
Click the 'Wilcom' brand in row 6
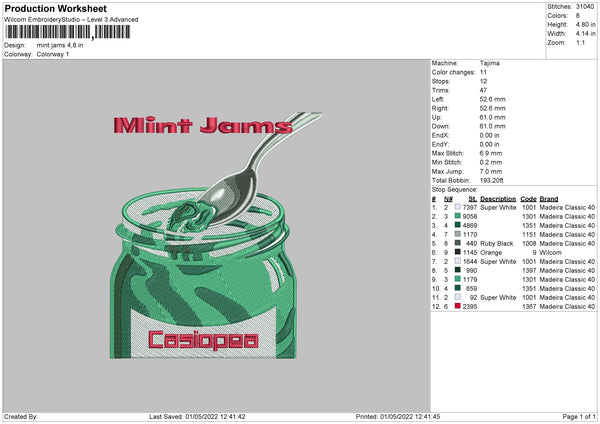(550, 253)
